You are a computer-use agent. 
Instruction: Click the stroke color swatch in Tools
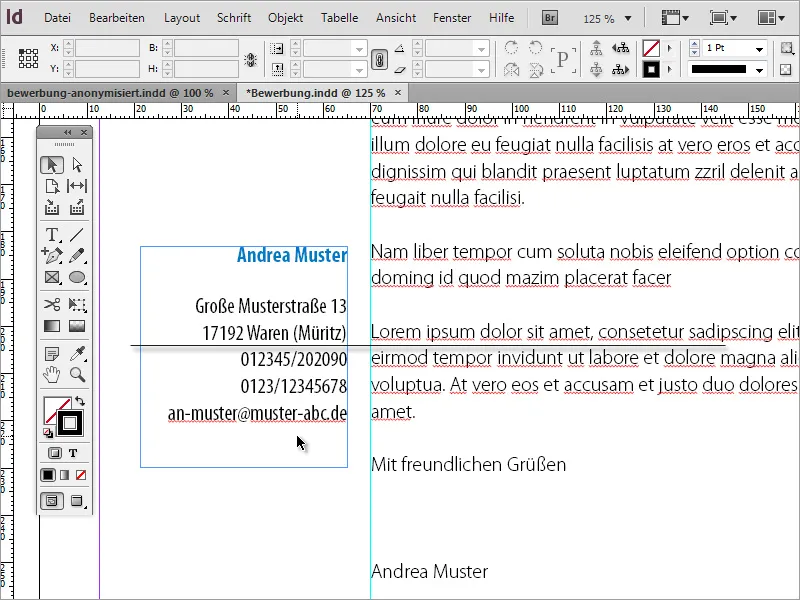(70, 423)
